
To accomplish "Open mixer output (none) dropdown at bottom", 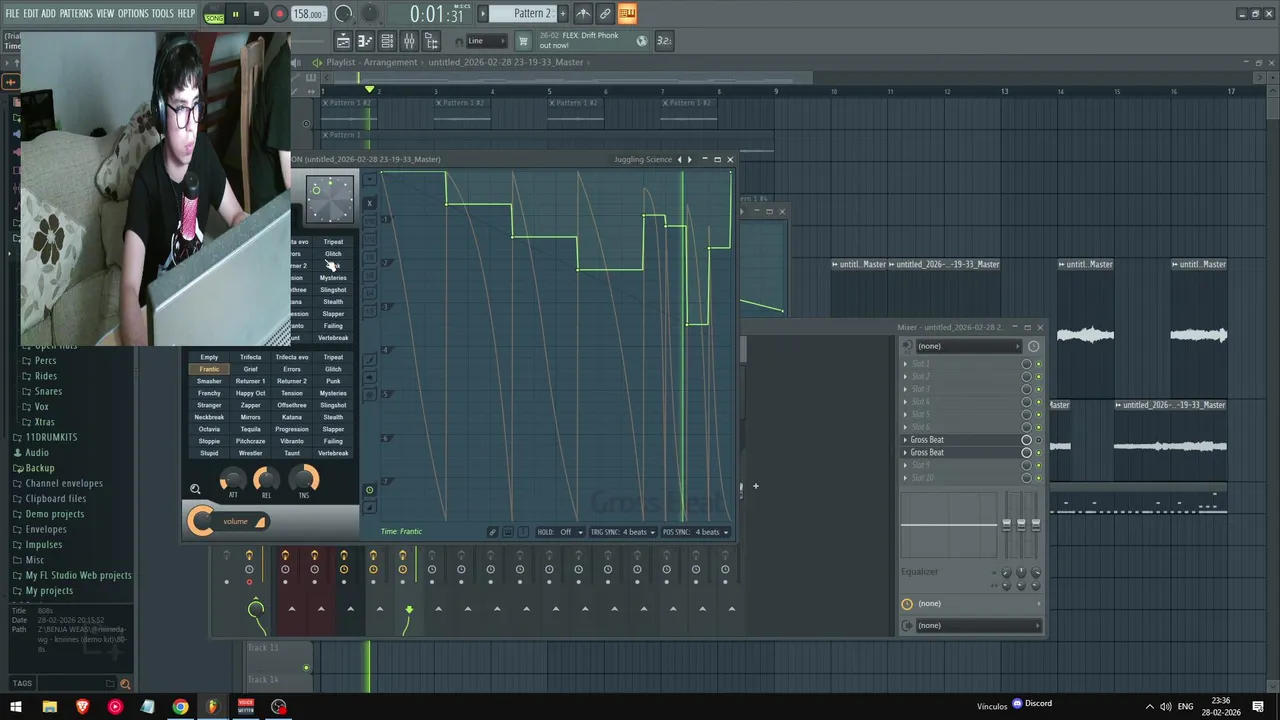I will point(977,626).
